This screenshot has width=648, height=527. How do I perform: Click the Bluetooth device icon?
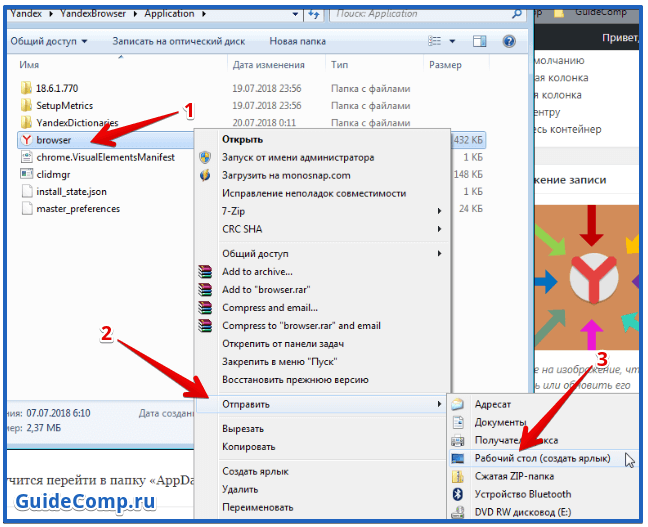click(x=458, y=494)
